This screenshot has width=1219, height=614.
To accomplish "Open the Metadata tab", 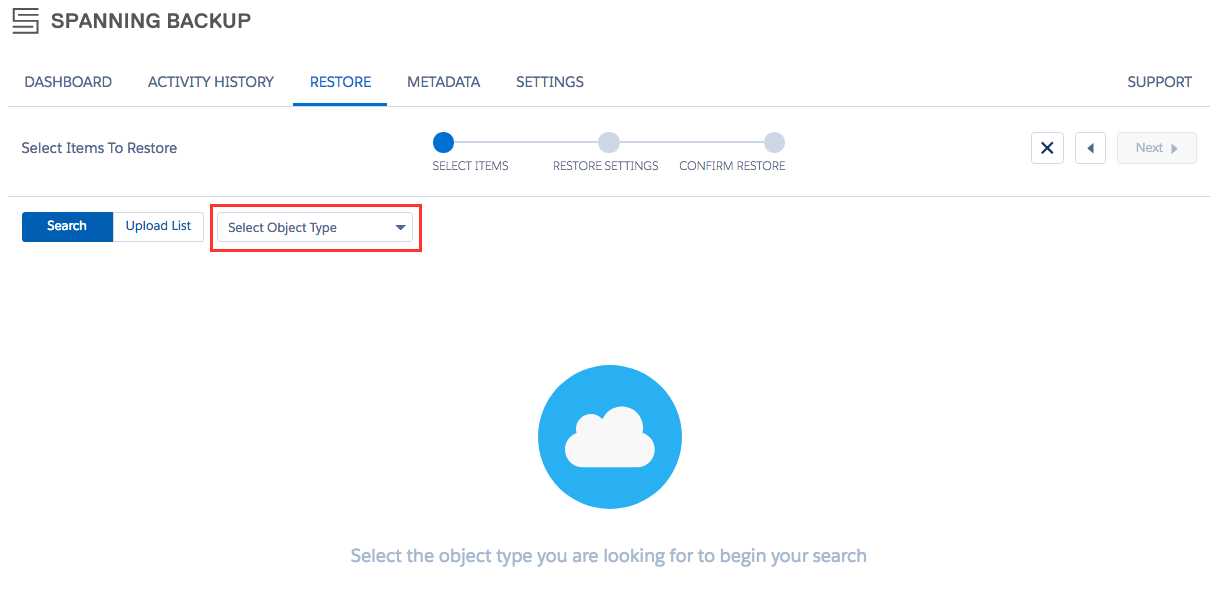I will tap(443, 82).
